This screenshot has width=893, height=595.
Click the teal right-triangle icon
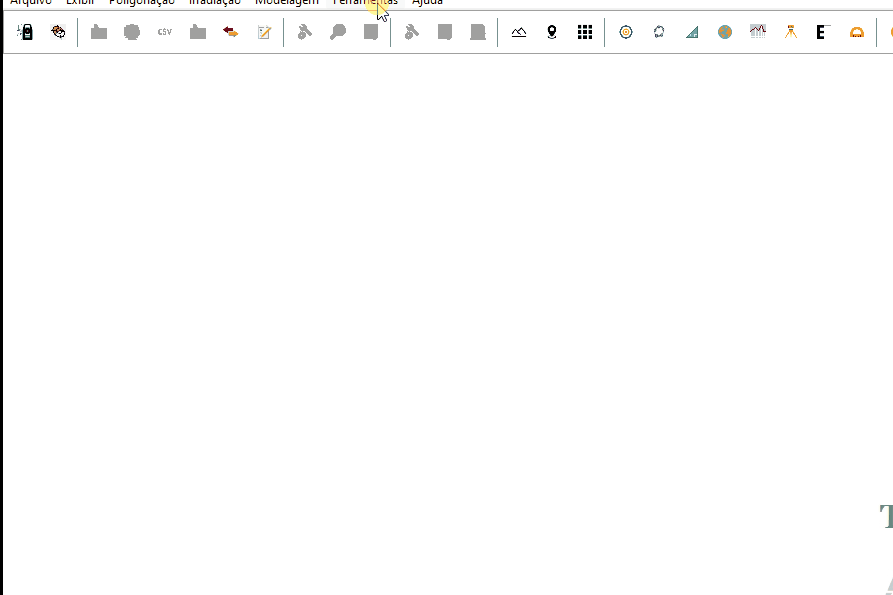(692, 32)
